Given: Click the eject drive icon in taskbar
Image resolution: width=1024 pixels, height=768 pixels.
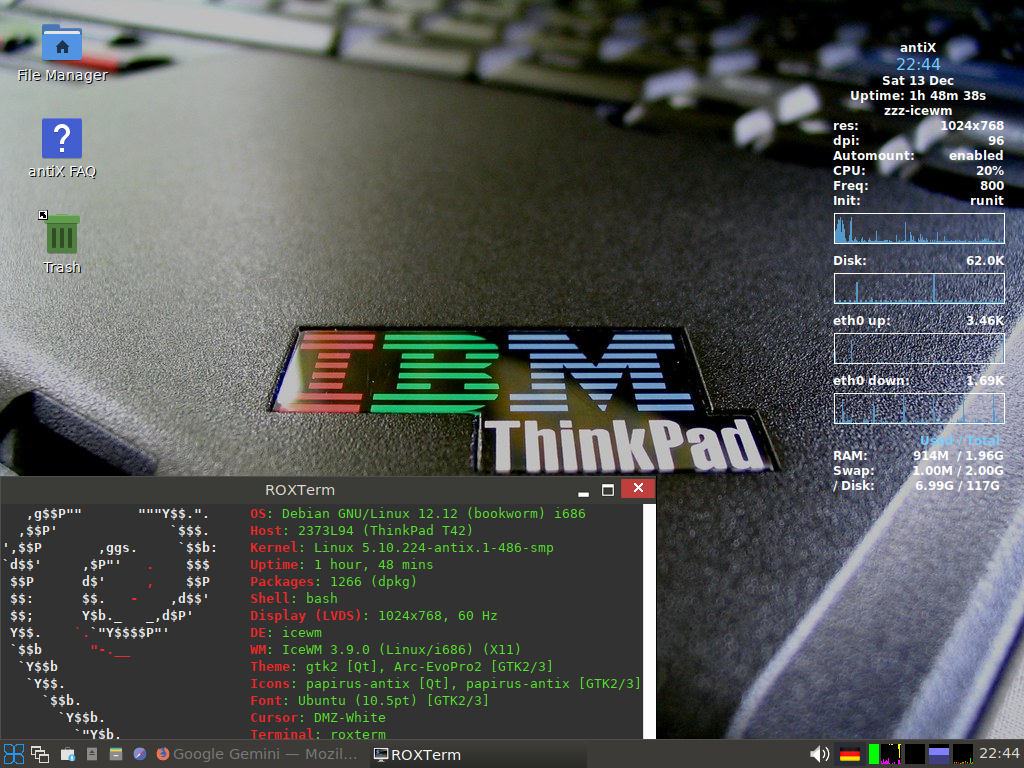Looking at the screenshot, I should coord(92,754).
